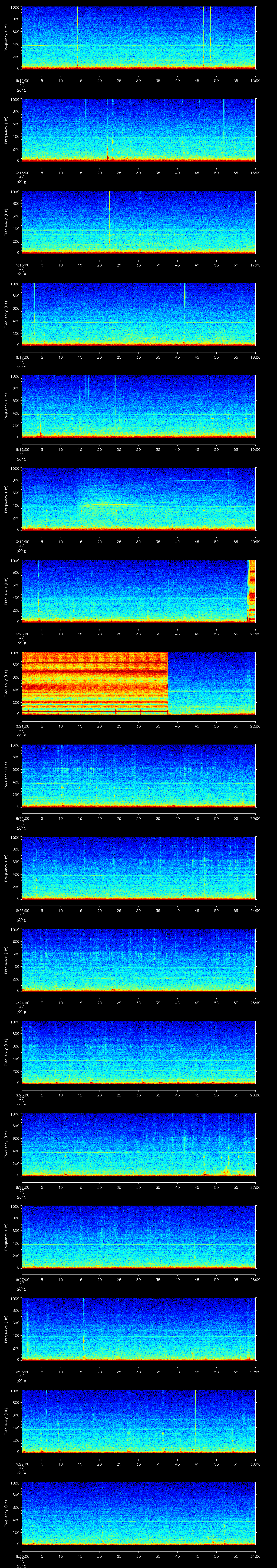Click the spectrogram panel starting at 6:23:00
277x1568 pixels.
(139, 868)
